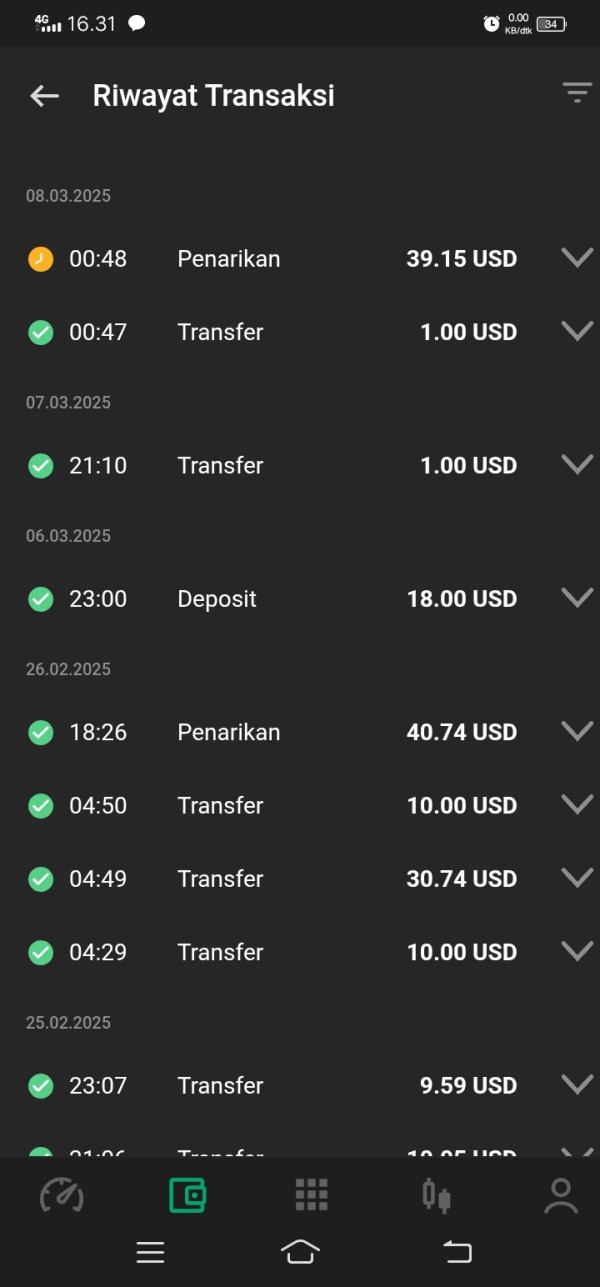Expand the 9.59 USD Transfer row

pos(577,1084)
